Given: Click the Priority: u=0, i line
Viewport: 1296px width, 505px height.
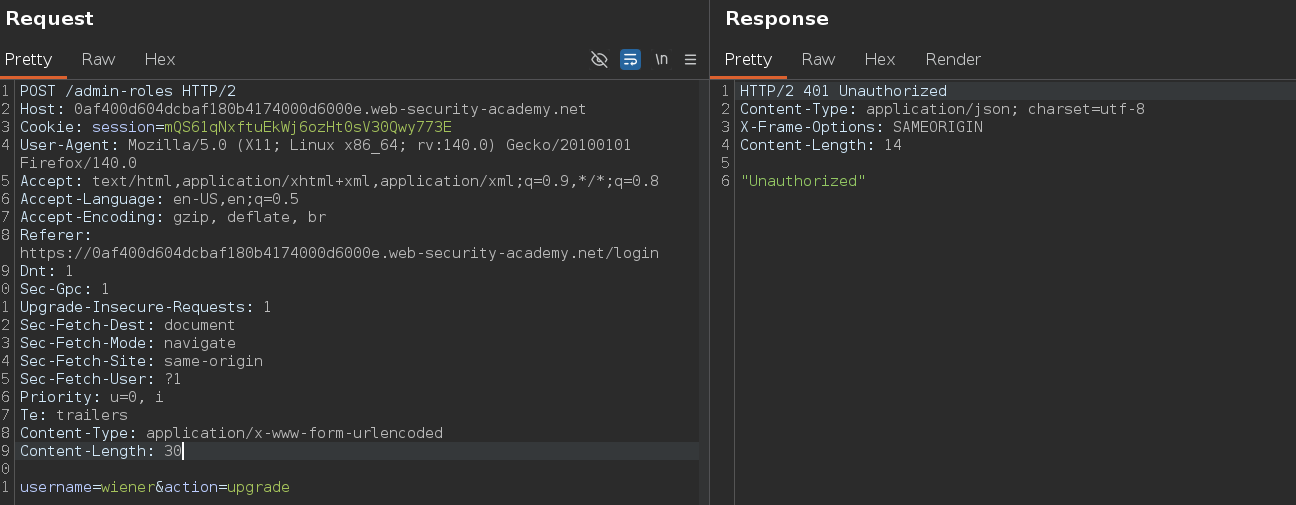Looking at the screenshot, I should click(x=91, y=397).
